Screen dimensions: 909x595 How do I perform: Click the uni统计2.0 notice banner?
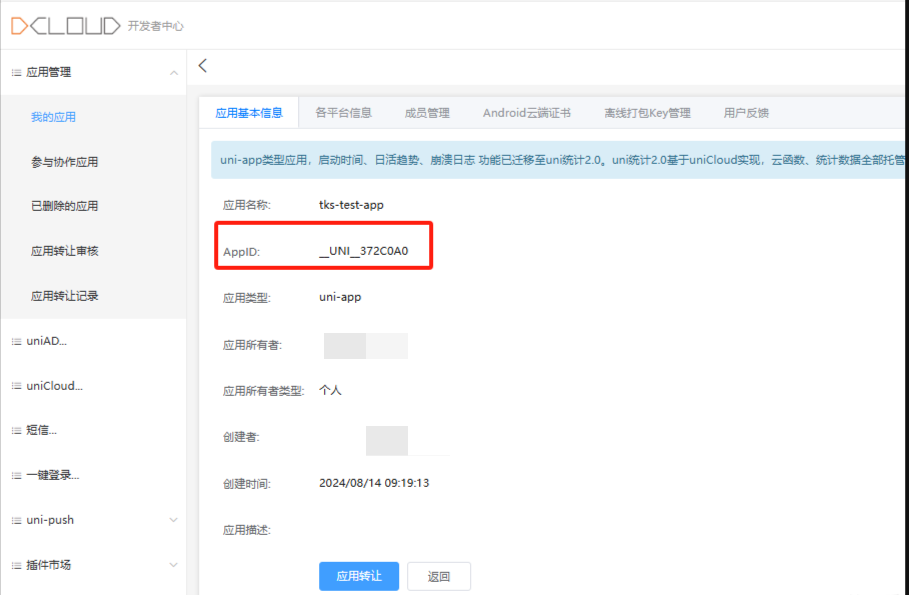558,160
